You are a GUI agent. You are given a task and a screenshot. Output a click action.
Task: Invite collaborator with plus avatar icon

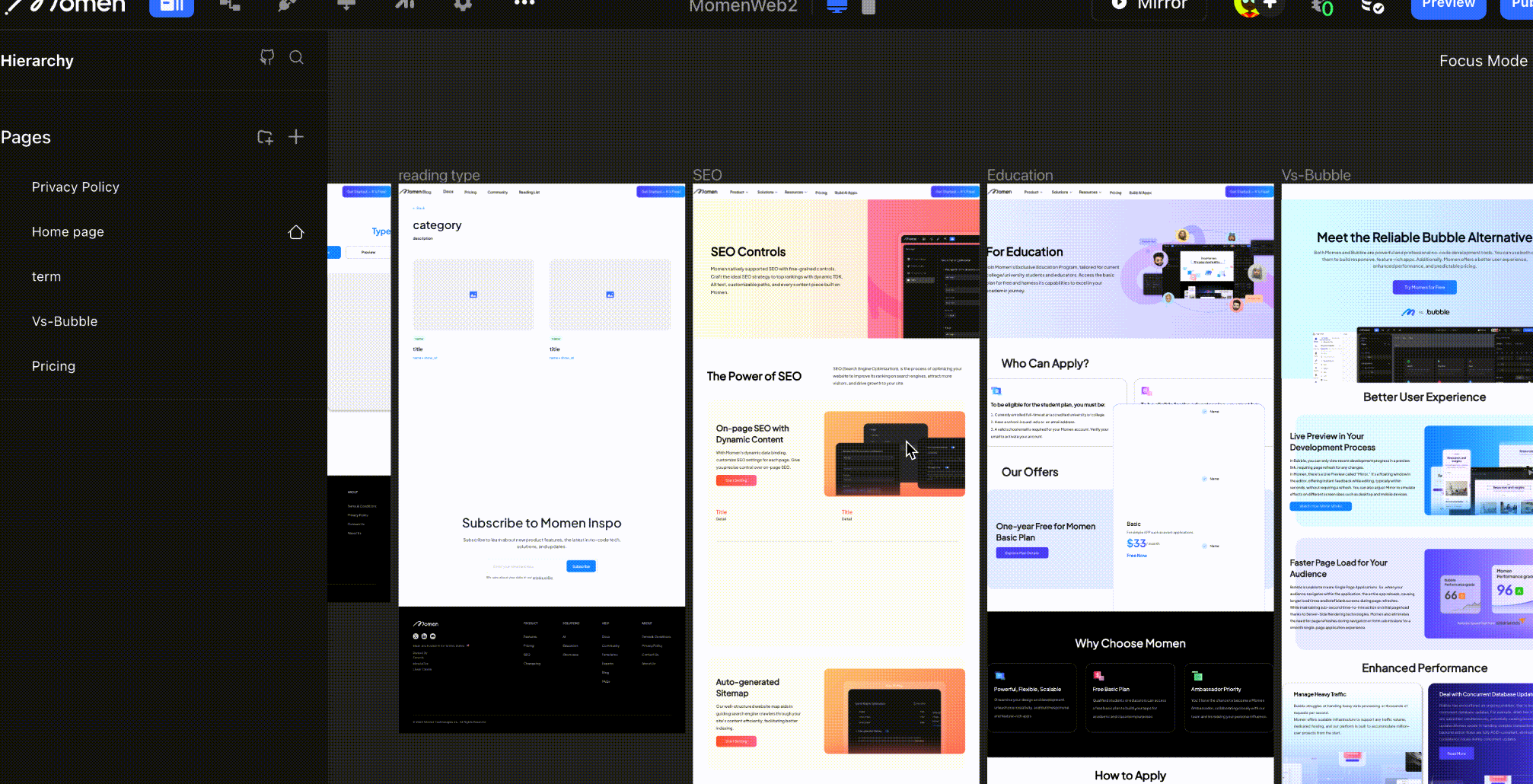tap(1270, 5)
